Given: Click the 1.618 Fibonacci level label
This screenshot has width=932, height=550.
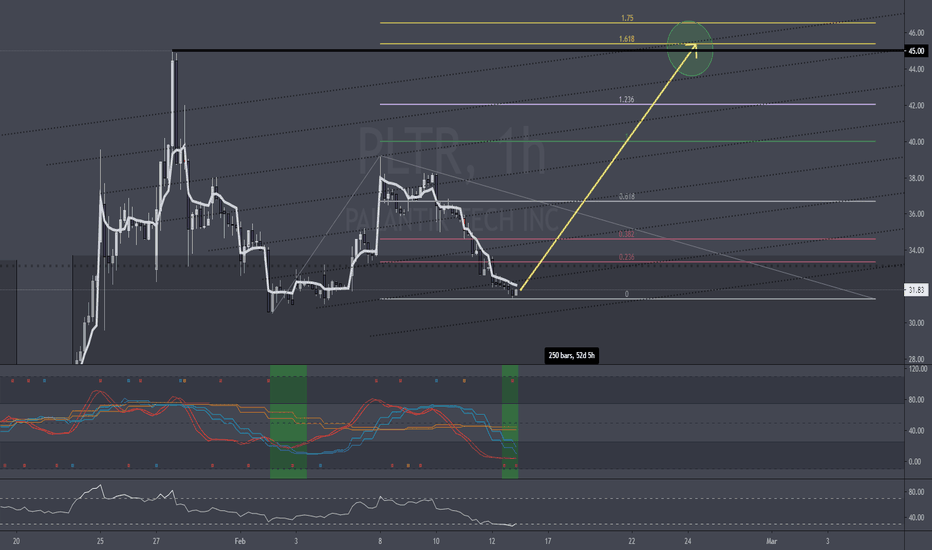Looking at the screenshot, I should [626, 39].
